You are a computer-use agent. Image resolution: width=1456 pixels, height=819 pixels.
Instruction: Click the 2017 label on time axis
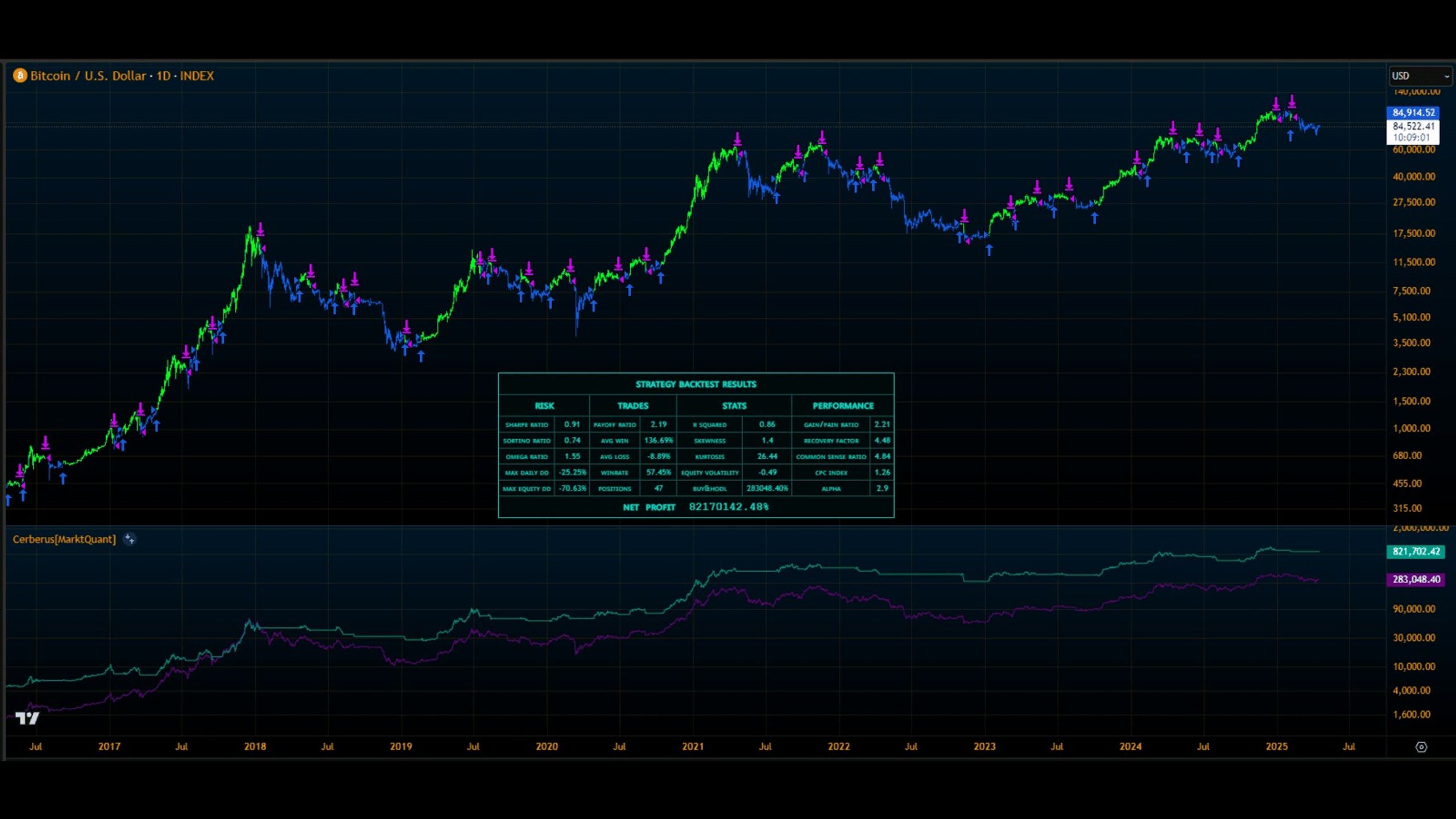click(109, 746)
